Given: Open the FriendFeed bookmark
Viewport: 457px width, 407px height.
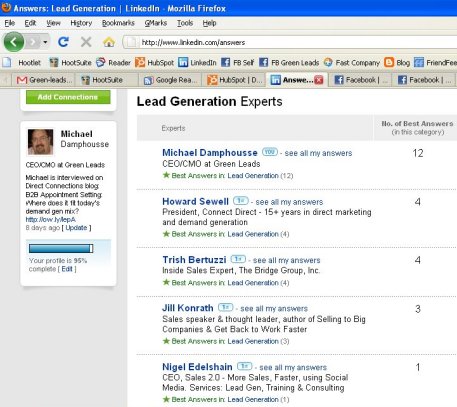Looking at the screenshot, I should click(435, 62).
